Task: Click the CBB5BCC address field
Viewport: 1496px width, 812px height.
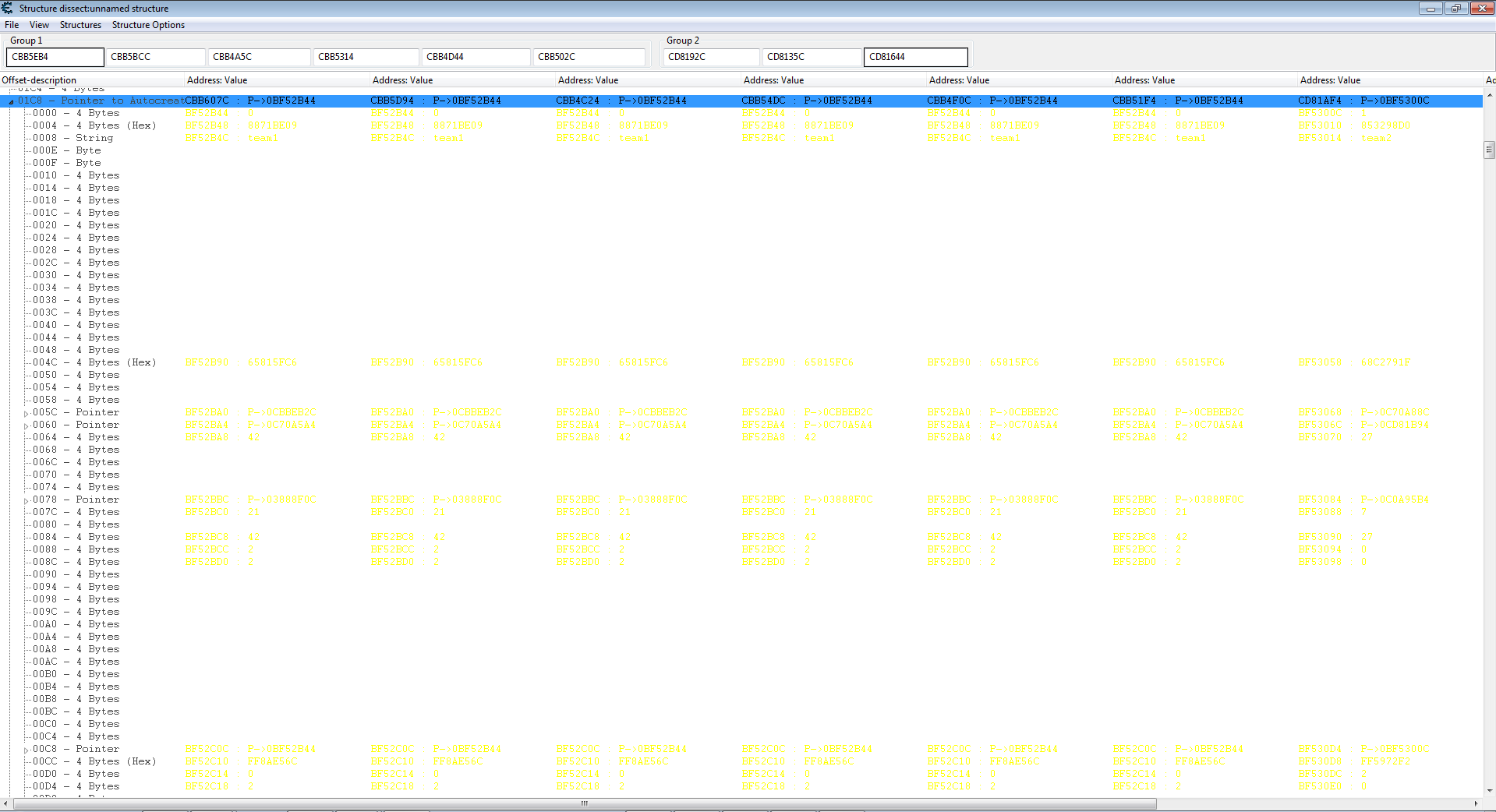Action: tap(155, 57)
